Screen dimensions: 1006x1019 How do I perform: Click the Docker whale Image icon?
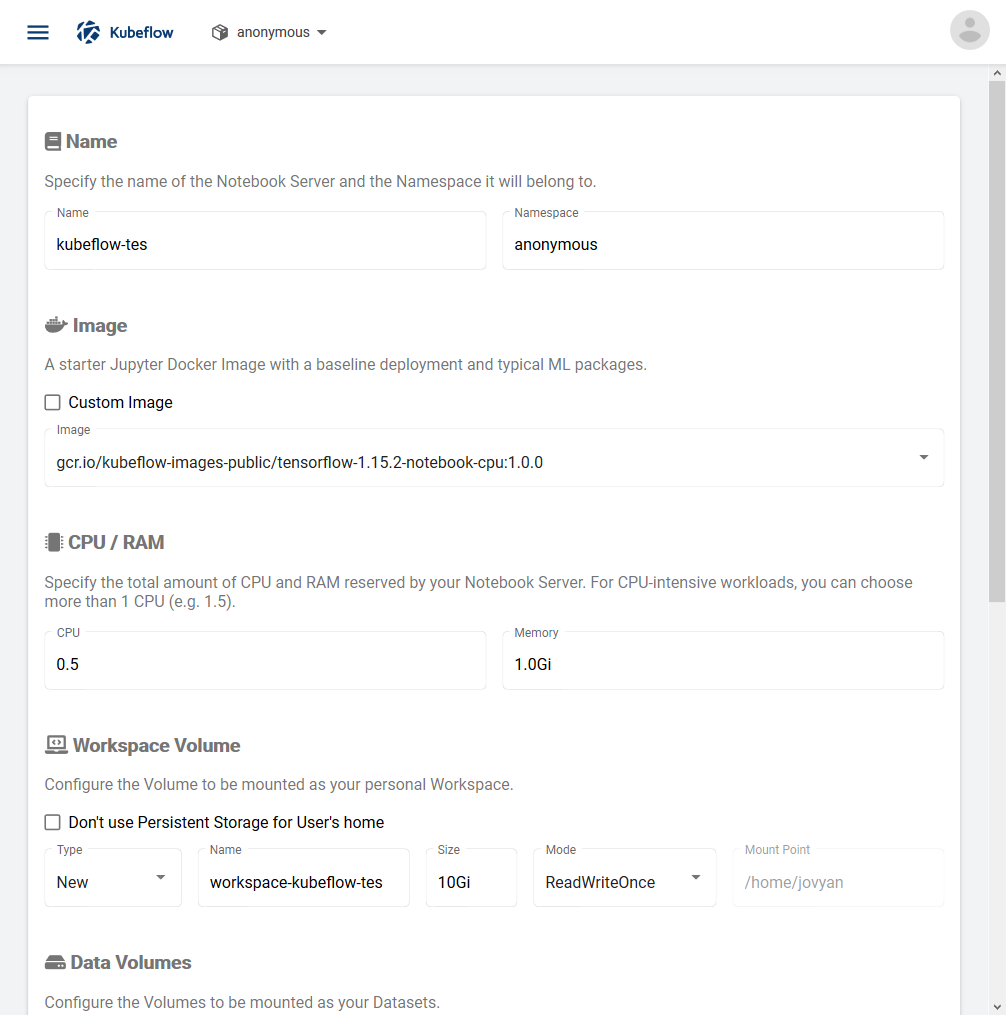56,326
